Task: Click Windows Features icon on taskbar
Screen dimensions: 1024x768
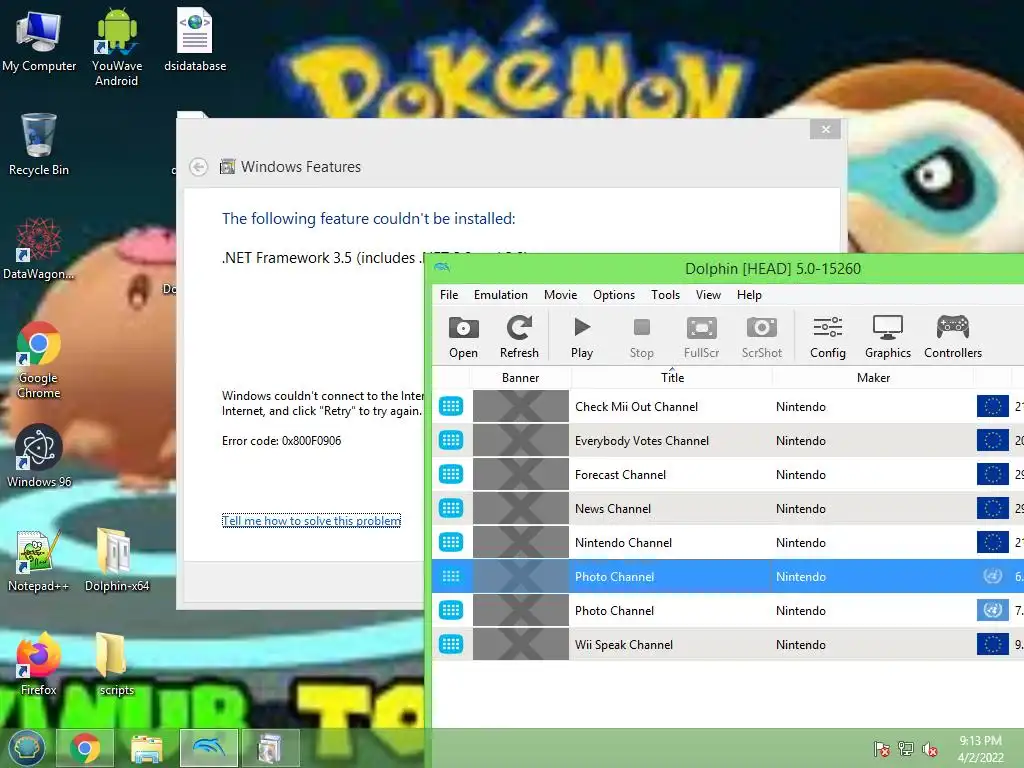Action: point(270,748)
